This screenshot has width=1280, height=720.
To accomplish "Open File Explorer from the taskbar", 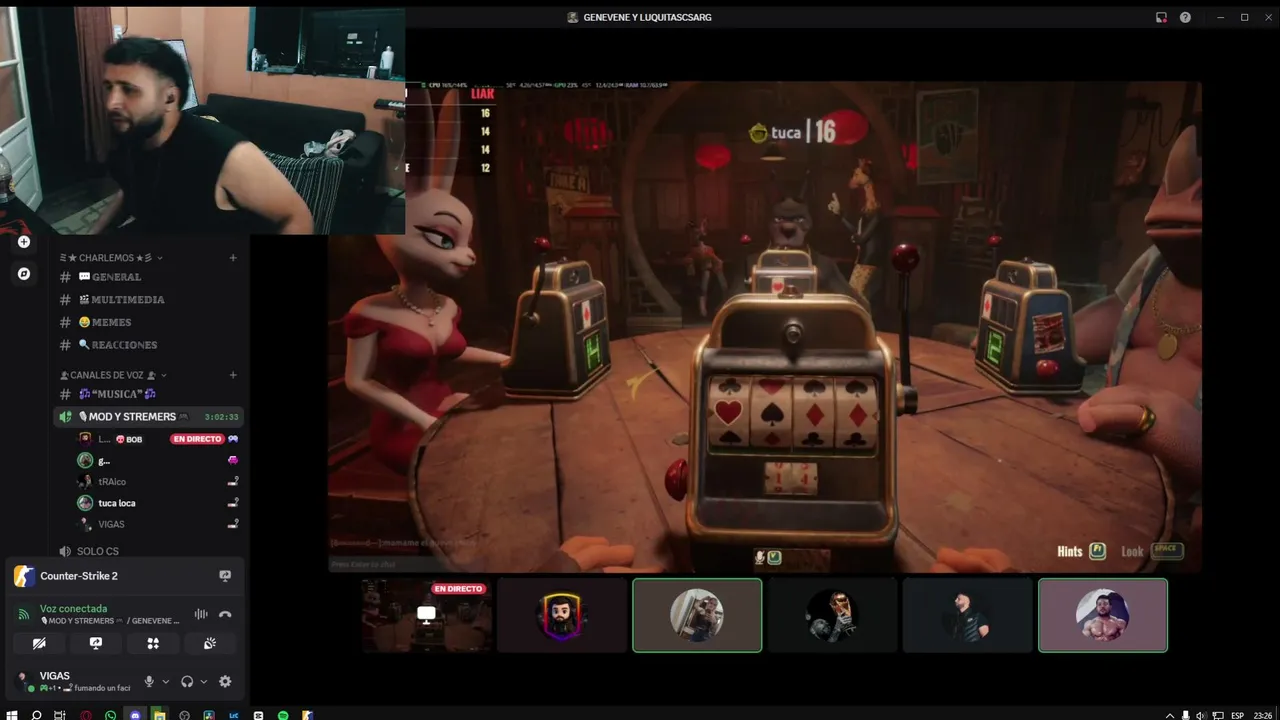I will pyautogui.click(x=159, y=715).
